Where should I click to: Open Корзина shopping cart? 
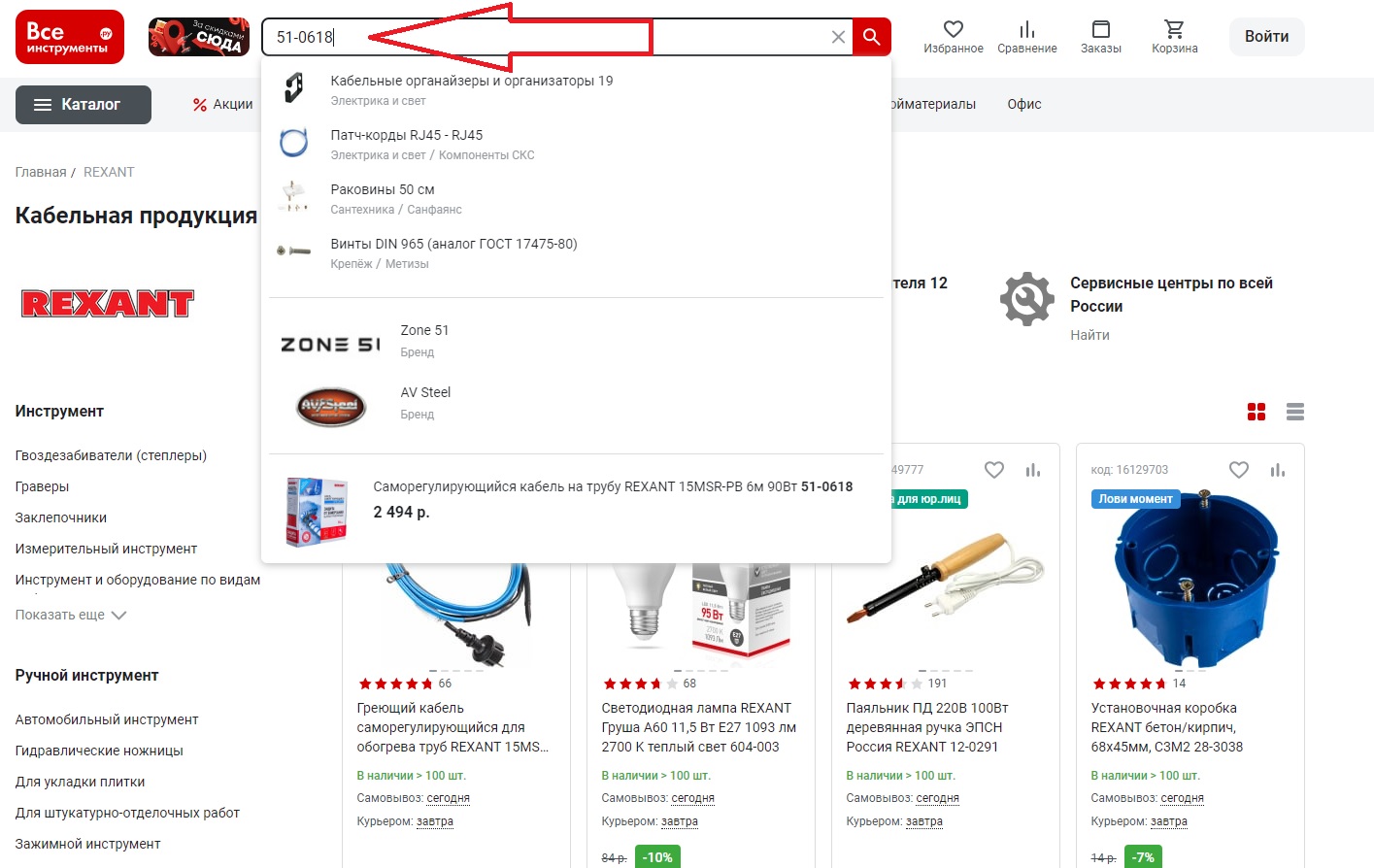(1175, 37)
